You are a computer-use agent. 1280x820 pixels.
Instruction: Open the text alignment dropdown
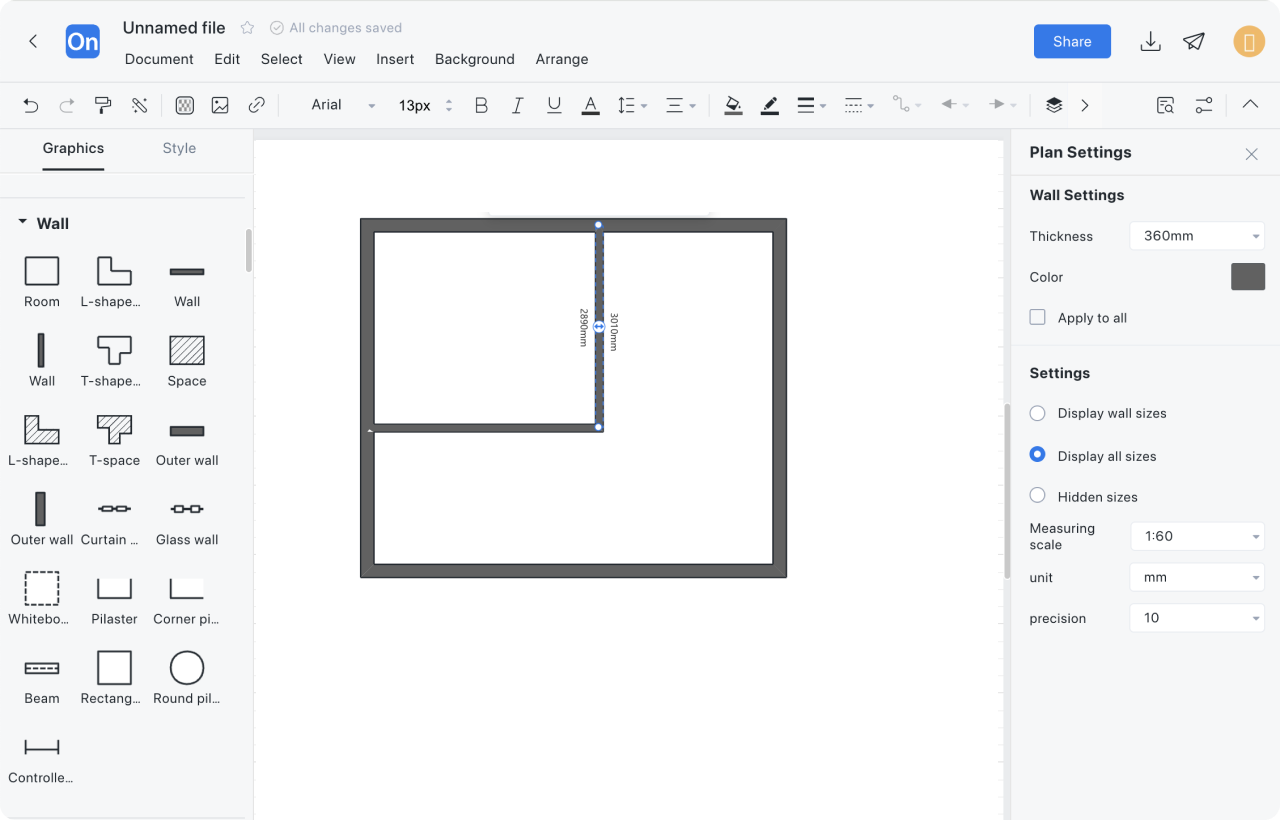click(x=681, y=105)
